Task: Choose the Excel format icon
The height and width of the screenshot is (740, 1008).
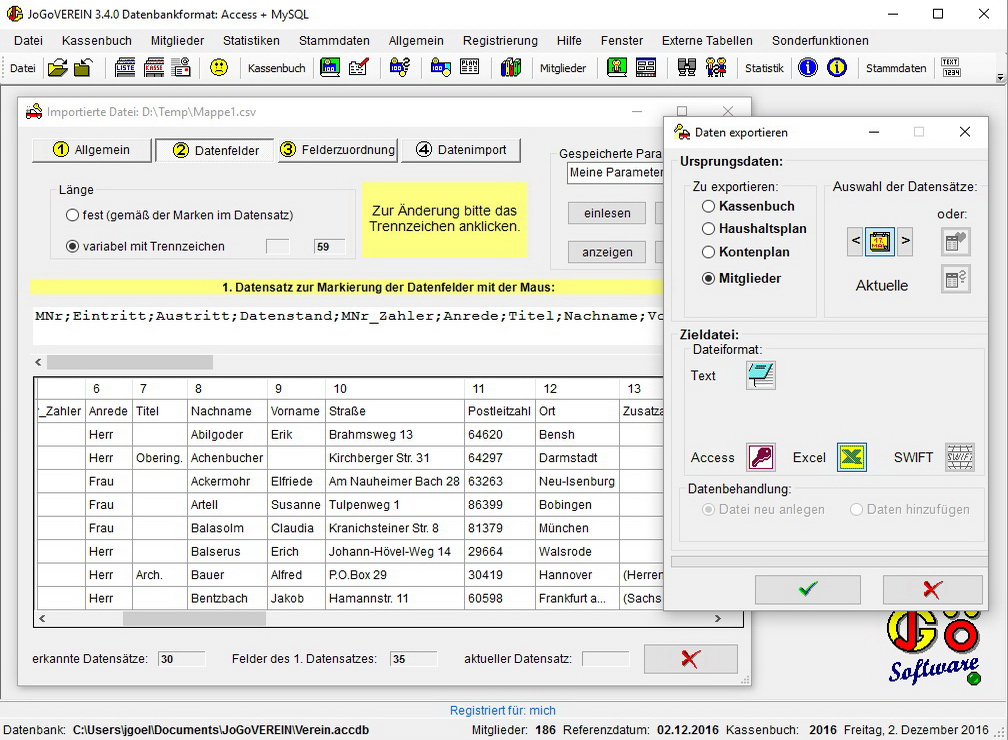Action: [852, 457]
